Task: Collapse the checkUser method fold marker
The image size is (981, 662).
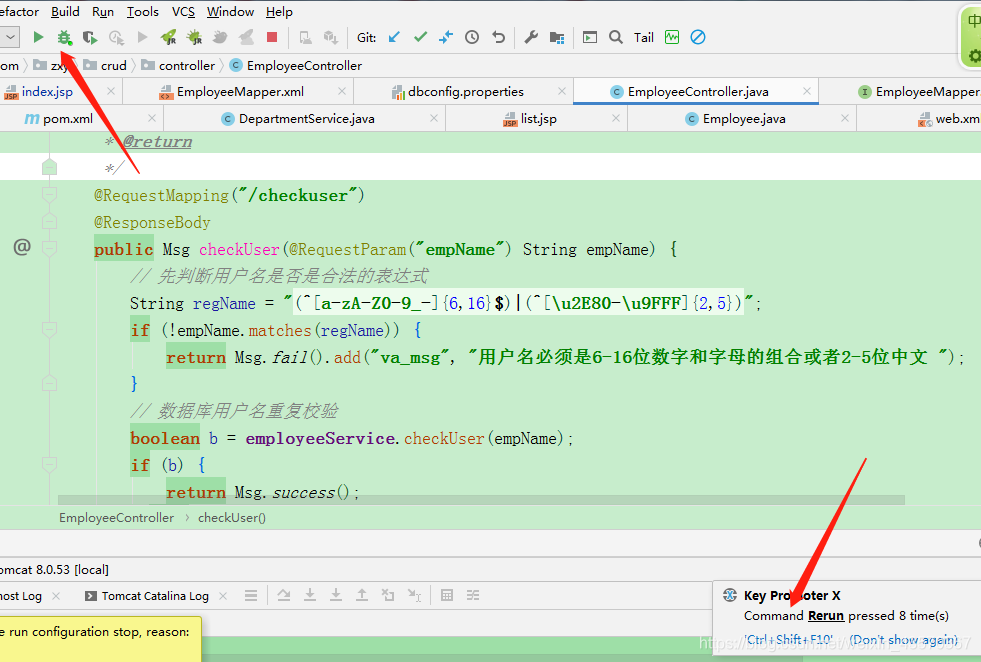Action: 49,248
